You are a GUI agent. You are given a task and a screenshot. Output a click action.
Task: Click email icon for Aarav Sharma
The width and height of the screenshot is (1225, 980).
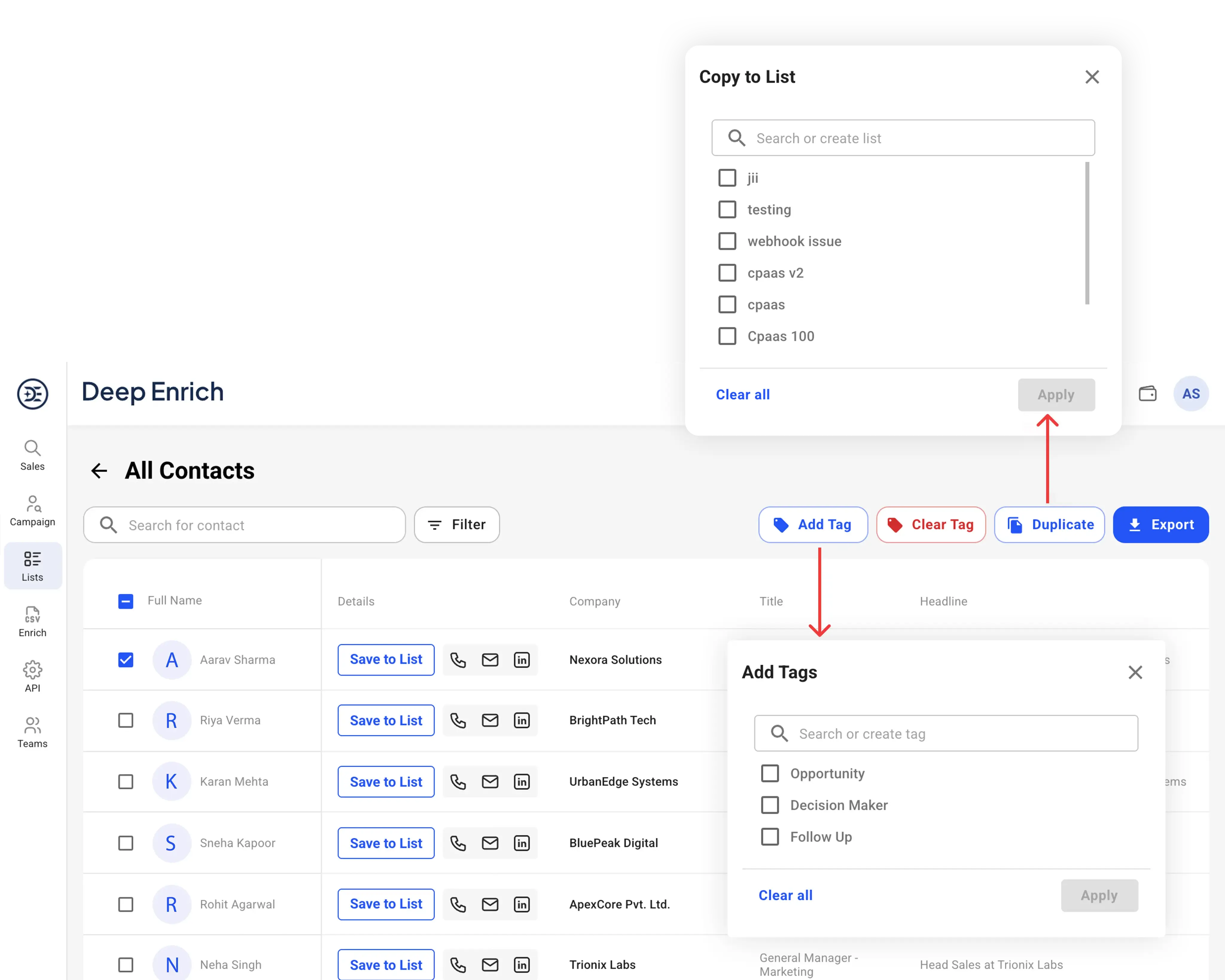pyautogui.click(x=490, y=660)
